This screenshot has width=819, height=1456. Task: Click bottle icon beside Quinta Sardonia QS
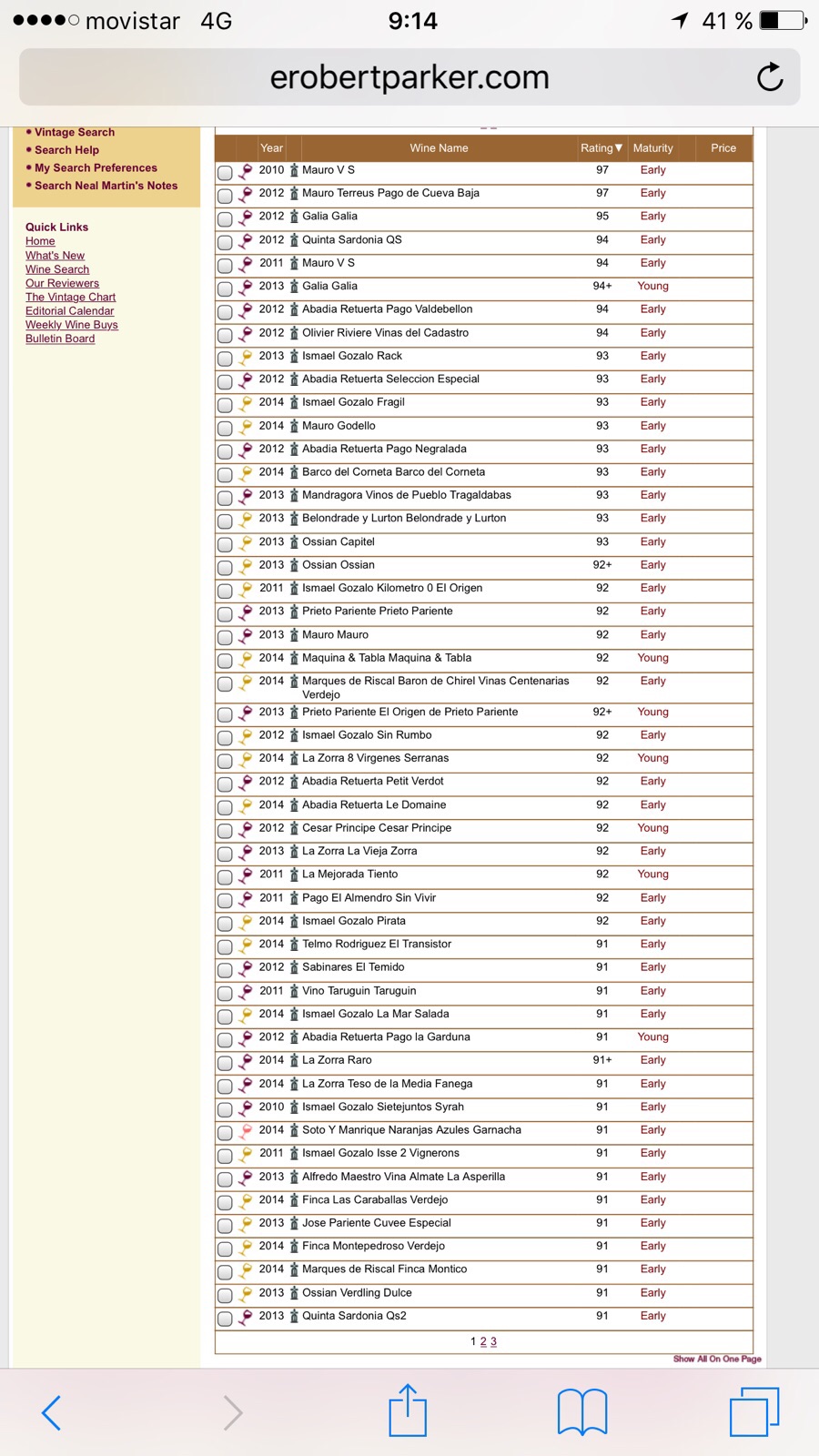point(294,240)
